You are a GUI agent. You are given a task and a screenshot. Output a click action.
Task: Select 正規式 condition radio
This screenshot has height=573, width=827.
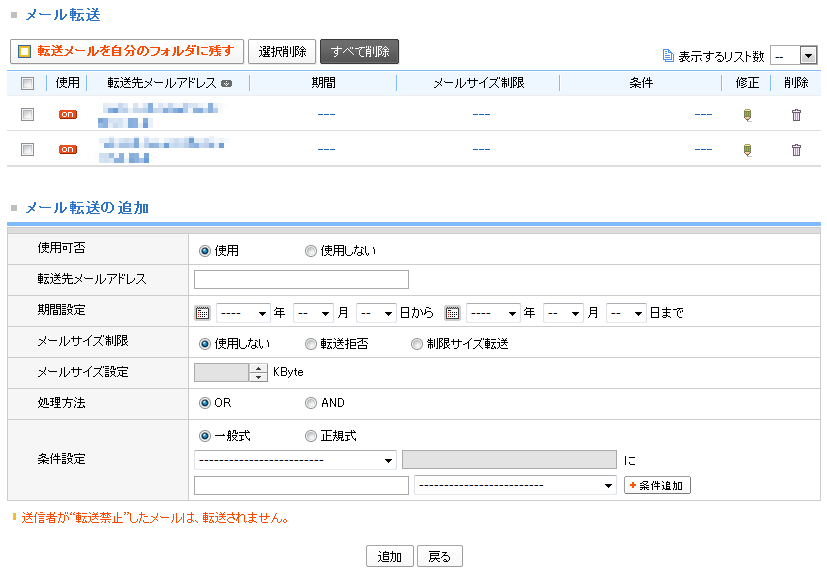[x=311, y=436]
